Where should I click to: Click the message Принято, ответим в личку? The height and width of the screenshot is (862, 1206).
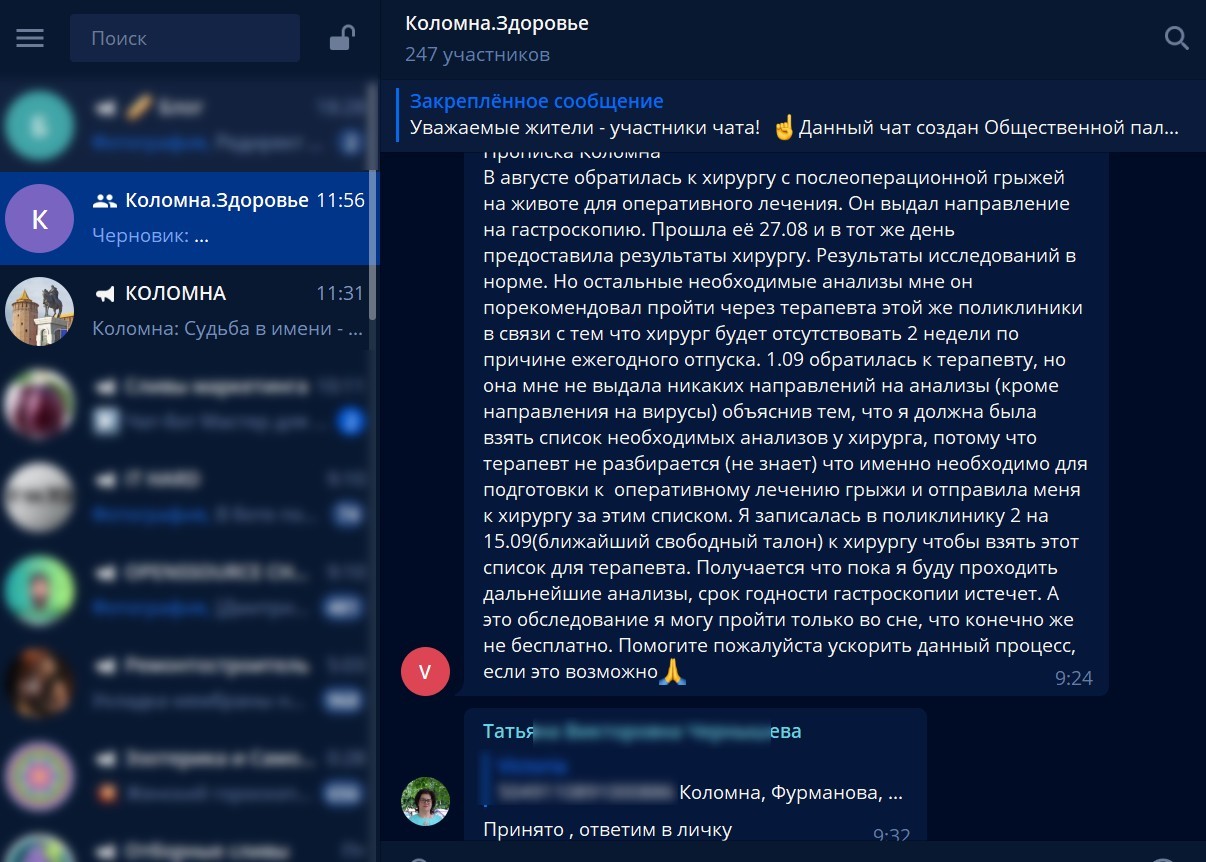point(607,829)
